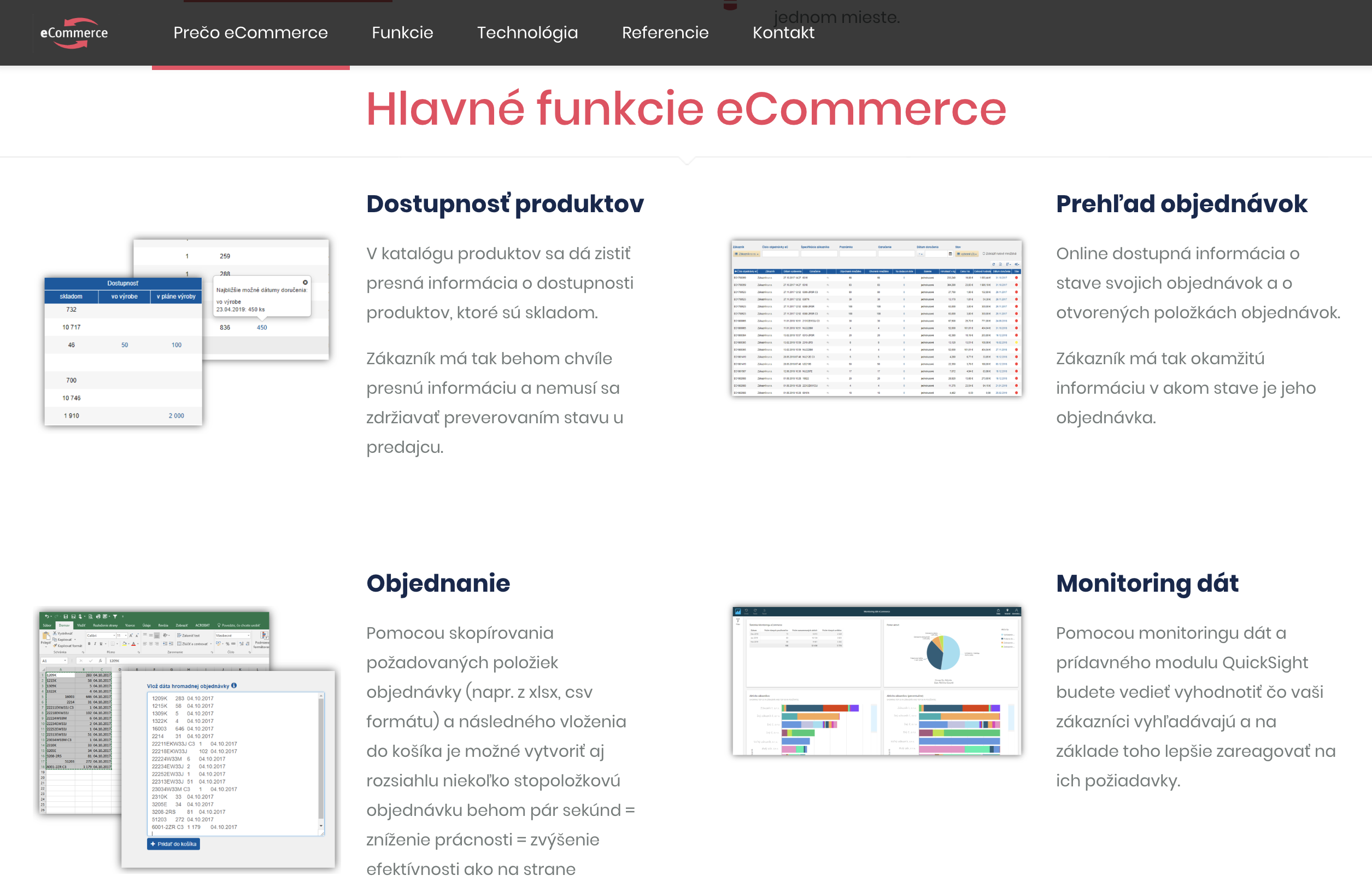Open the QuickSight monitoring dashboard thumbnail
Viewport: 1372px width, 887px height.
[x=876, y=680]
